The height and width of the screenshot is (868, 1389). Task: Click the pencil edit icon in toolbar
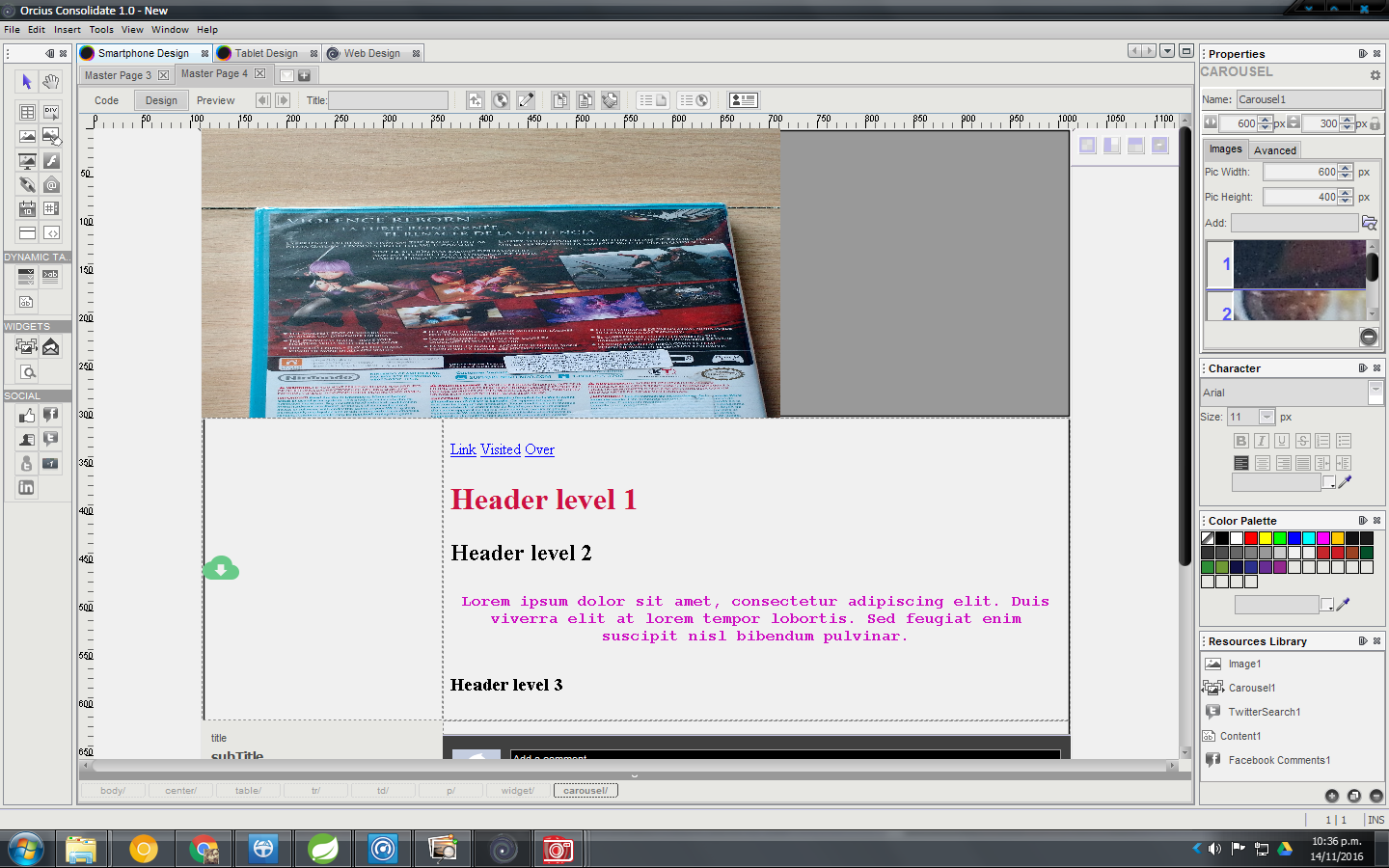[526, 100]
